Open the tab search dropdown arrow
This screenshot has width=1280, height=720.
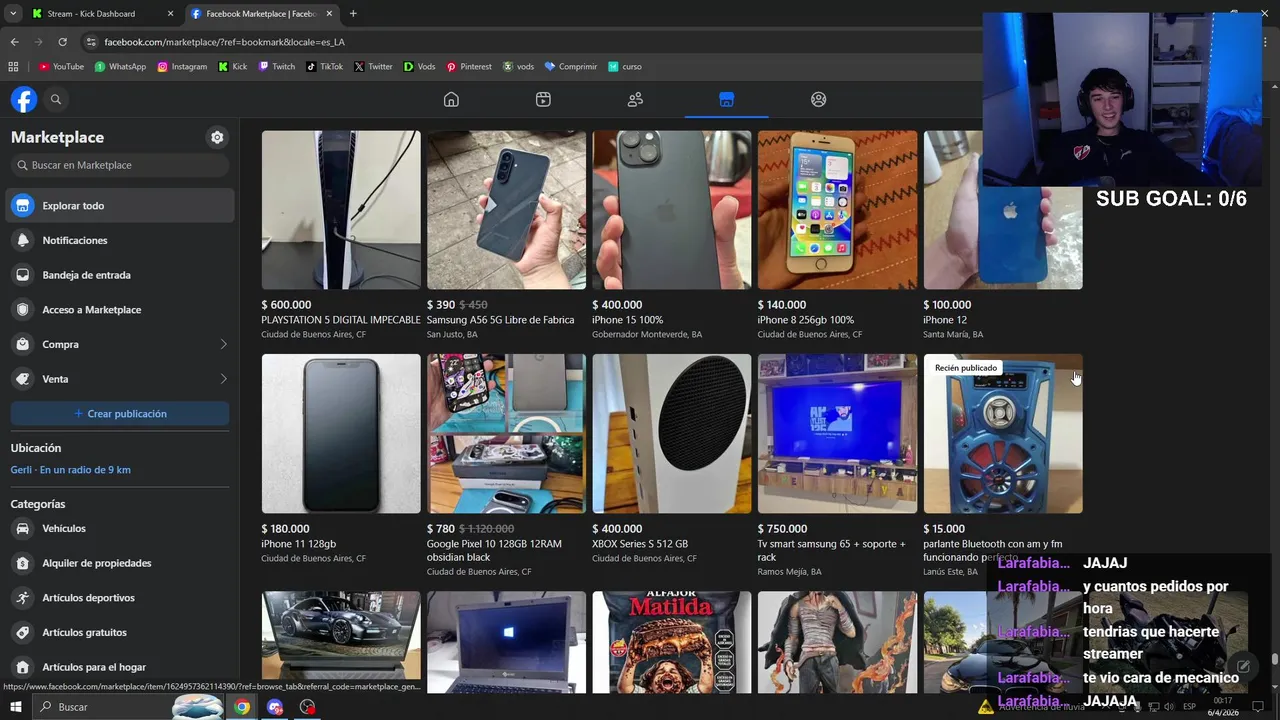[x=12, y=14]
